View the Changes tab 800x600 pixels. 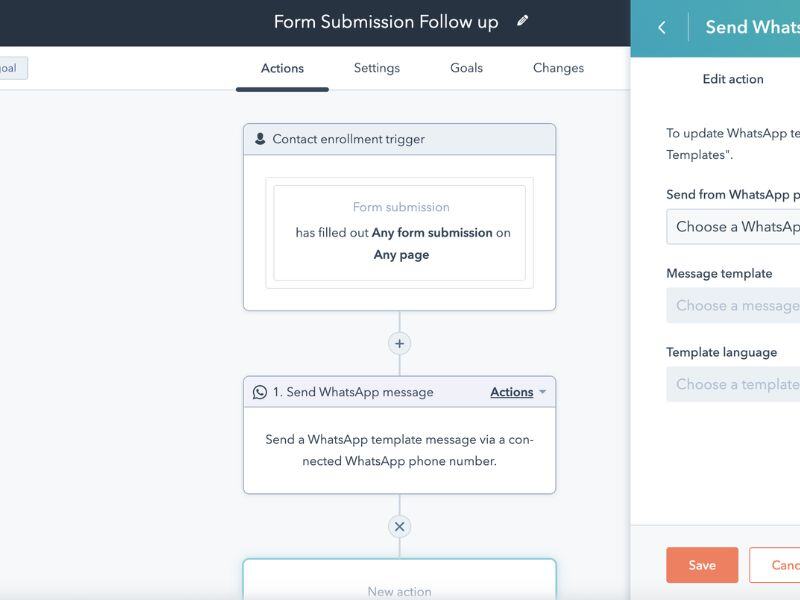point(558,68)
